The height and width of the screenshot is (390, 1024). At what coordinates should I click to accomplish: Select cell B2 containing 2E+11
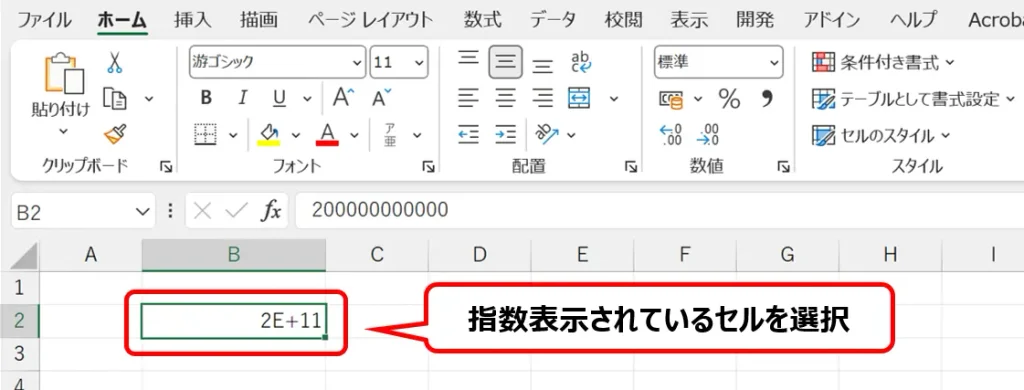234,321
